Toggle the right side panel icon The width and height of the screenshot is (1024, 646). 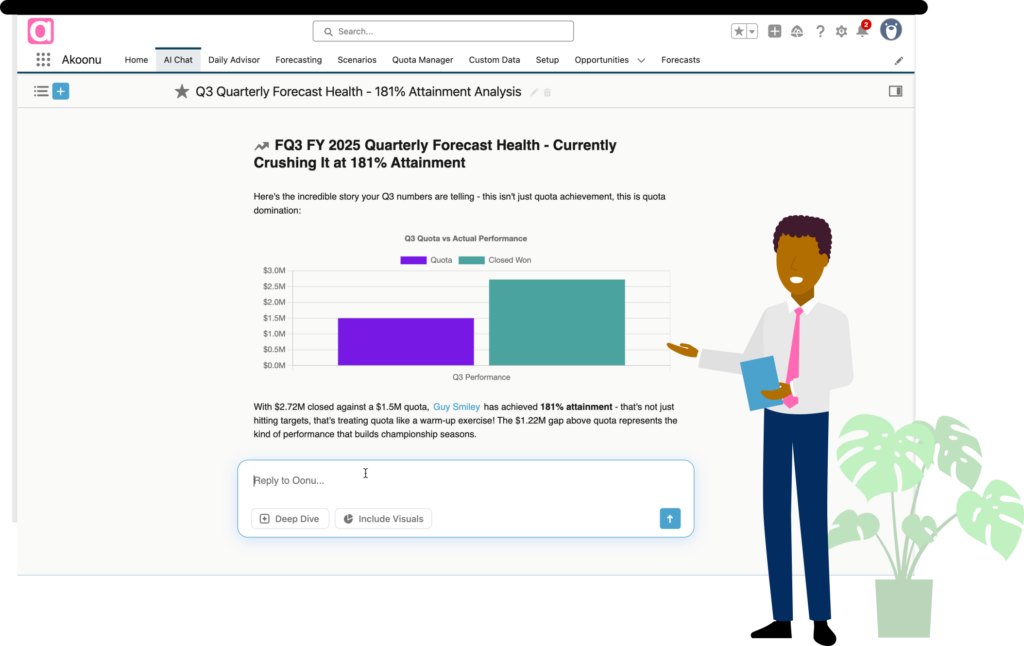tap(895, 91)
